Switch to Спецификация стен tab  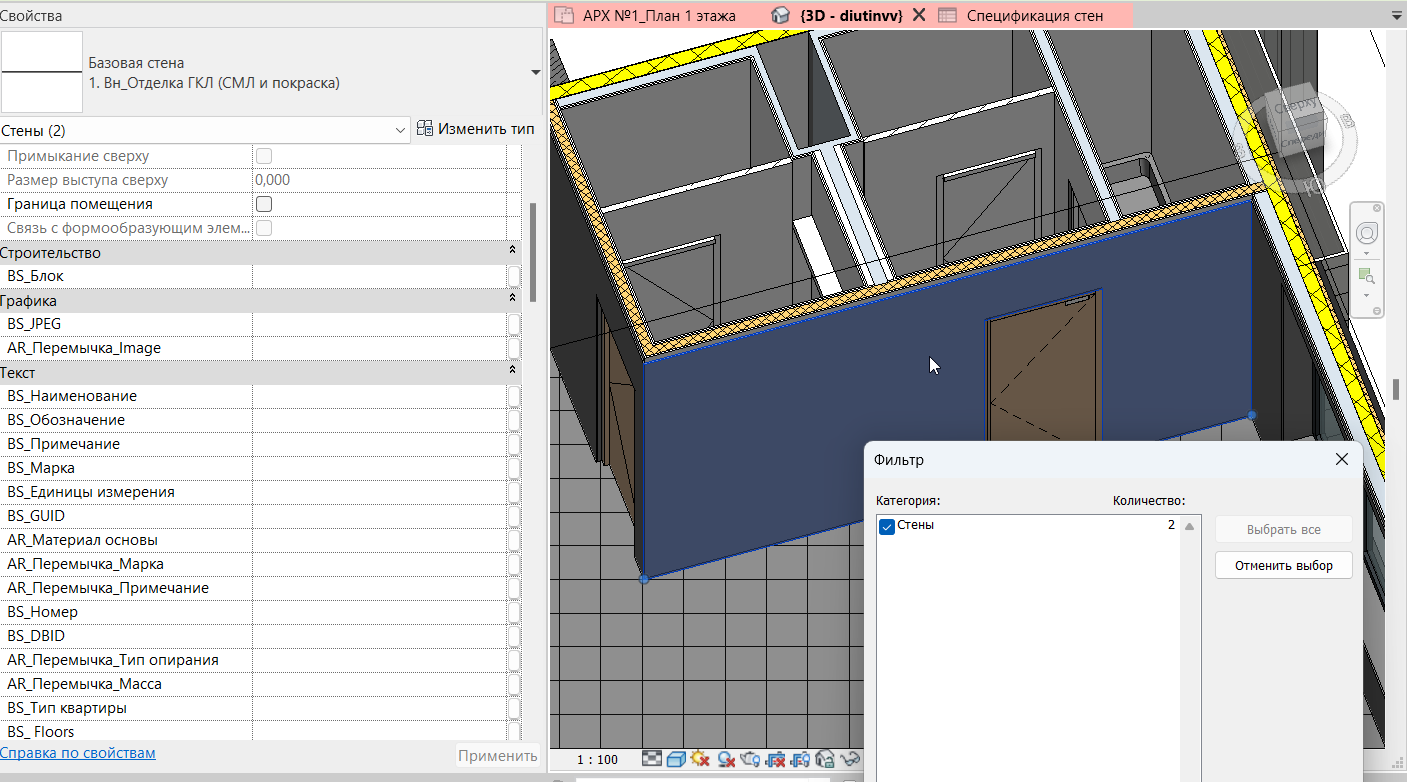1034,15
